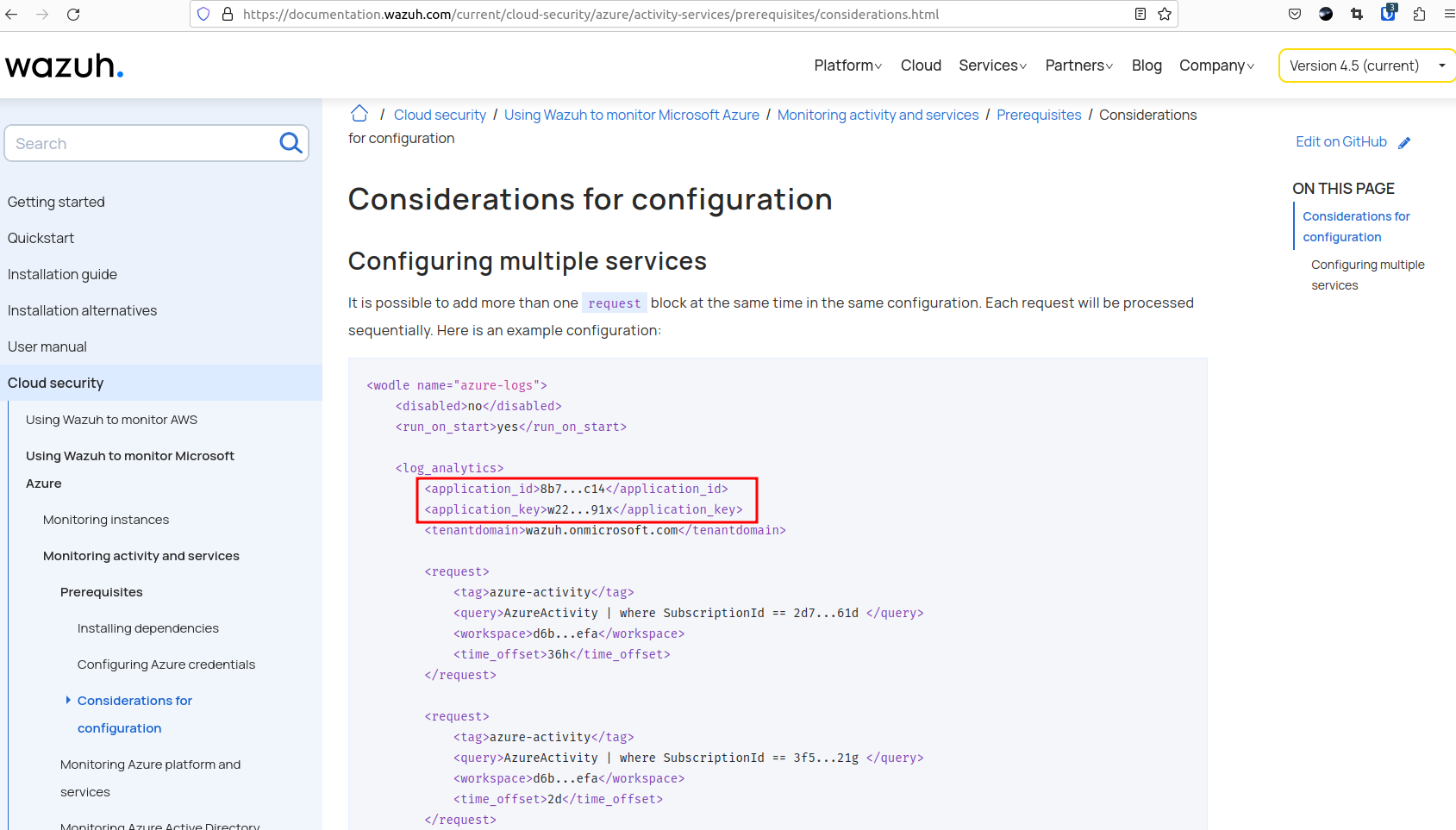Screen dimensions: 1456x830
Task: Click the shield tracking protection icon
Action: click(x=203, y=14)
